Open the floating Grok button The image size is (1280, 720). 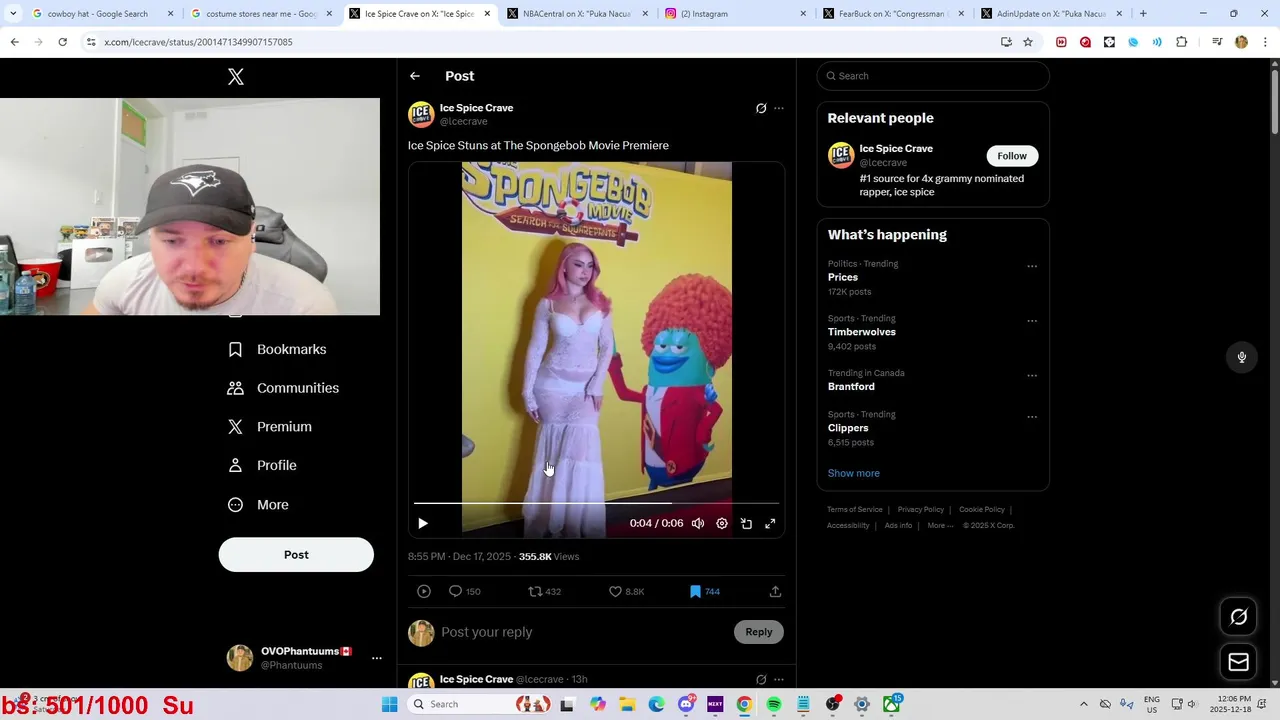1238,617
